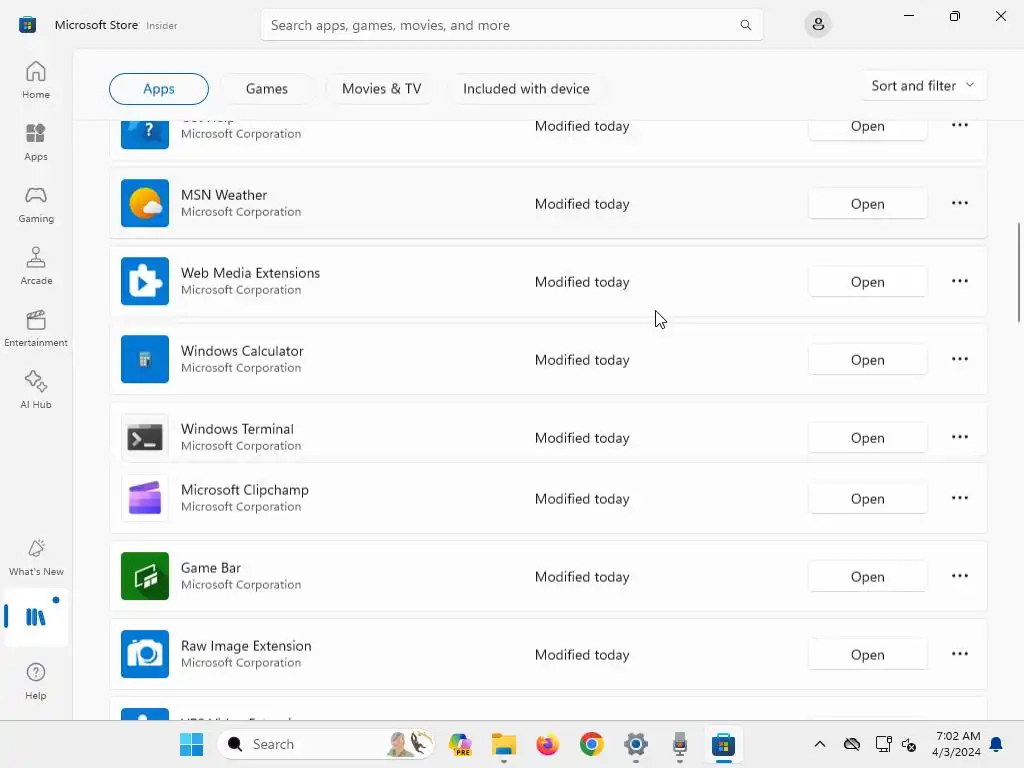Click the Windows Calculator app icon

(x=145, y=359)
